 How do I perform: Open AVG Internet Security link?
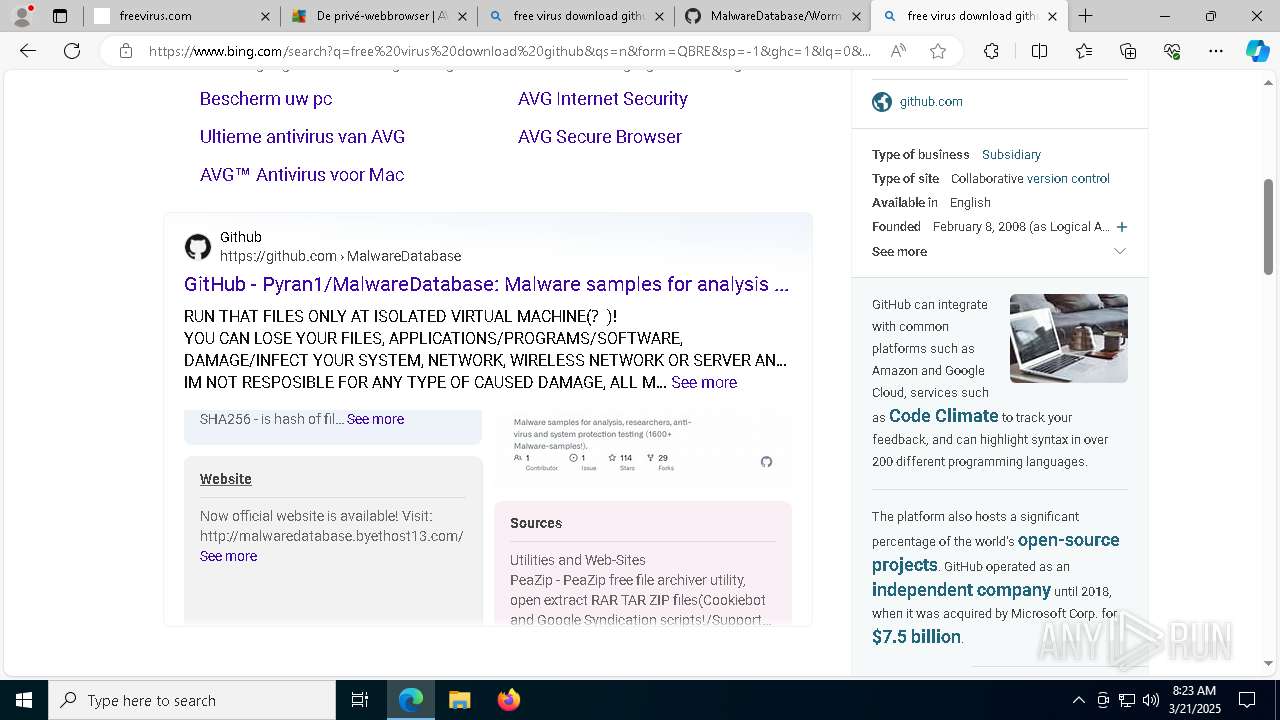click(603, 99)
